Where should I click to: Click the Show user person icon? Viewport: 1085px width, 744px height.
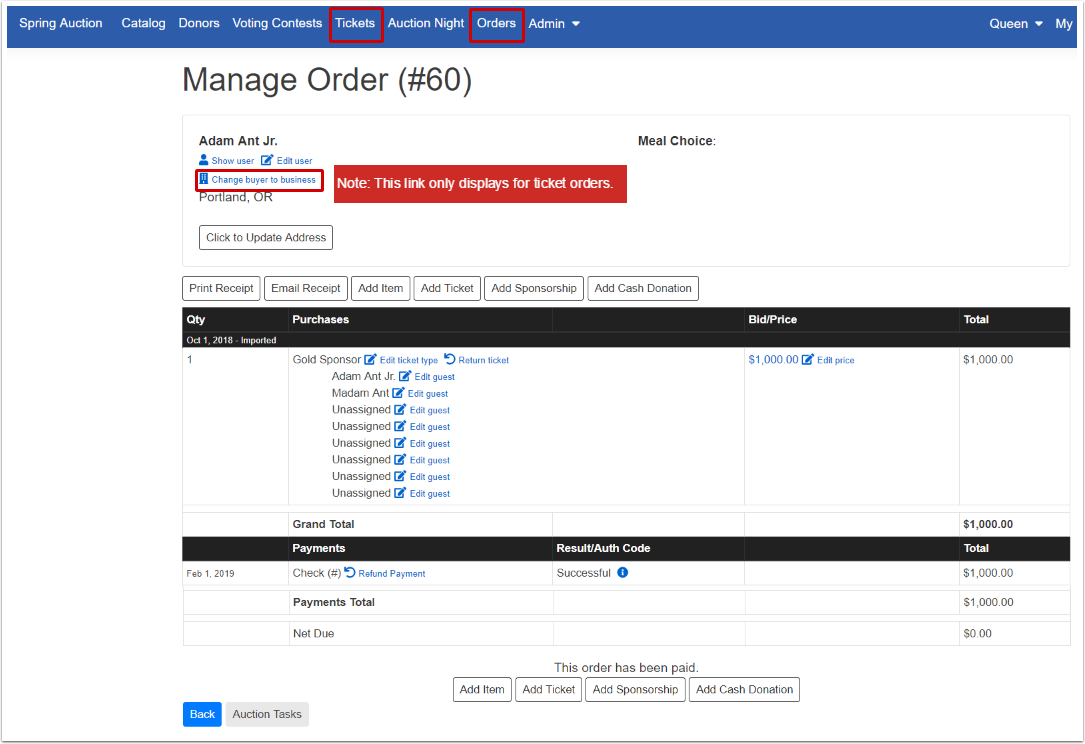point(203,160)
